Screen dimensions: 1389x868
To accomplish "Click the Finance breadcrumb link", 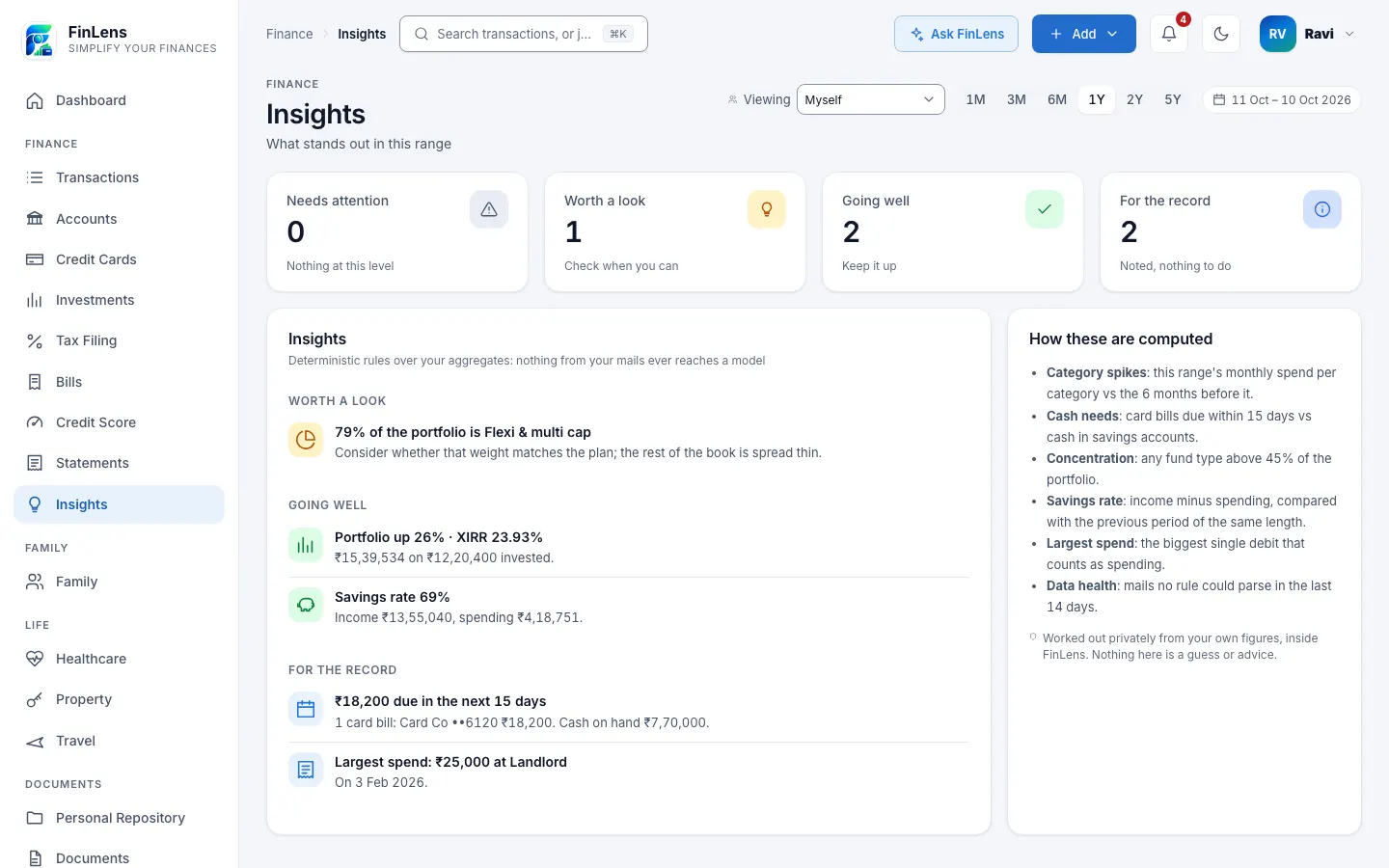I will tap(289, 34).
